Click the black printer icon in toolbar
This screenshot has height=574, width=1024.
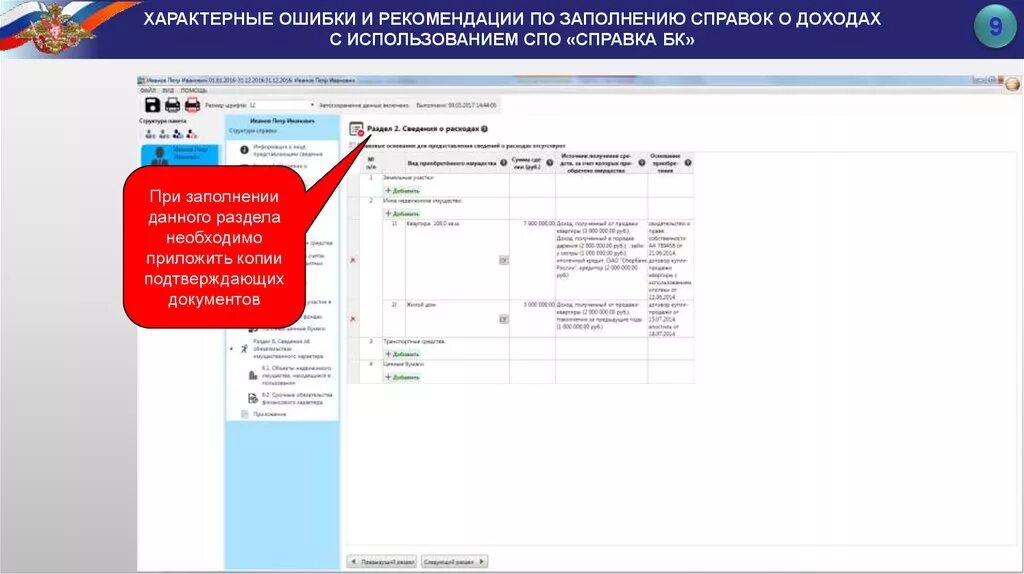tap(172, 104)
